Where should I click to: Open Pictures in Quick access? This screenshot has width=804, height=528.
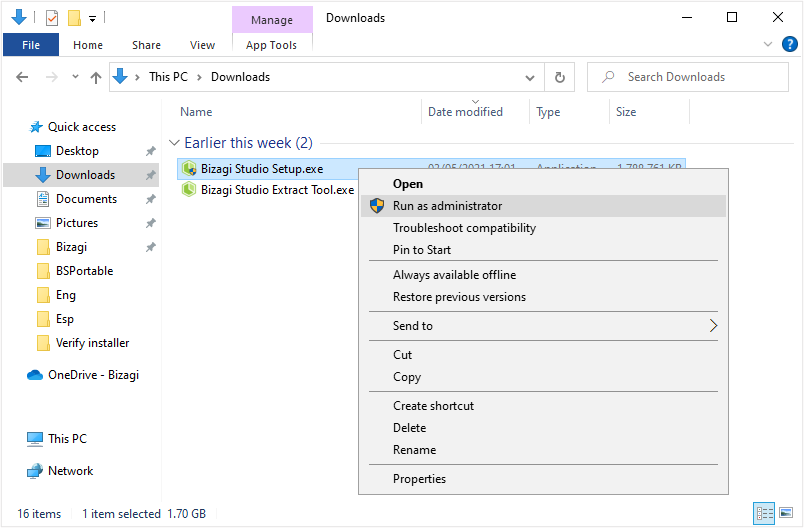click(77, 223)
